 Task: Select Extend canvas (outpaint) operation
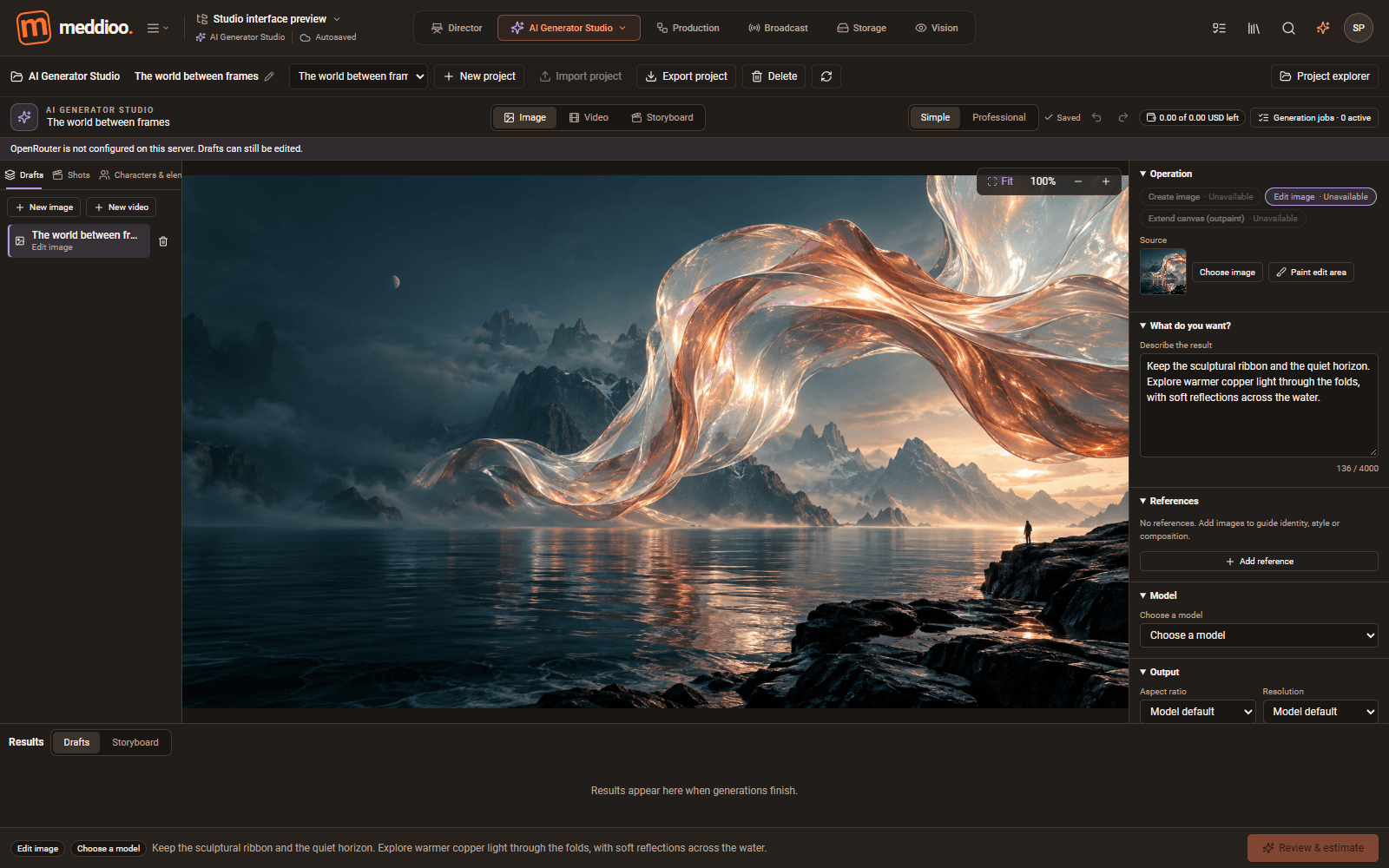pos(1222,219)
